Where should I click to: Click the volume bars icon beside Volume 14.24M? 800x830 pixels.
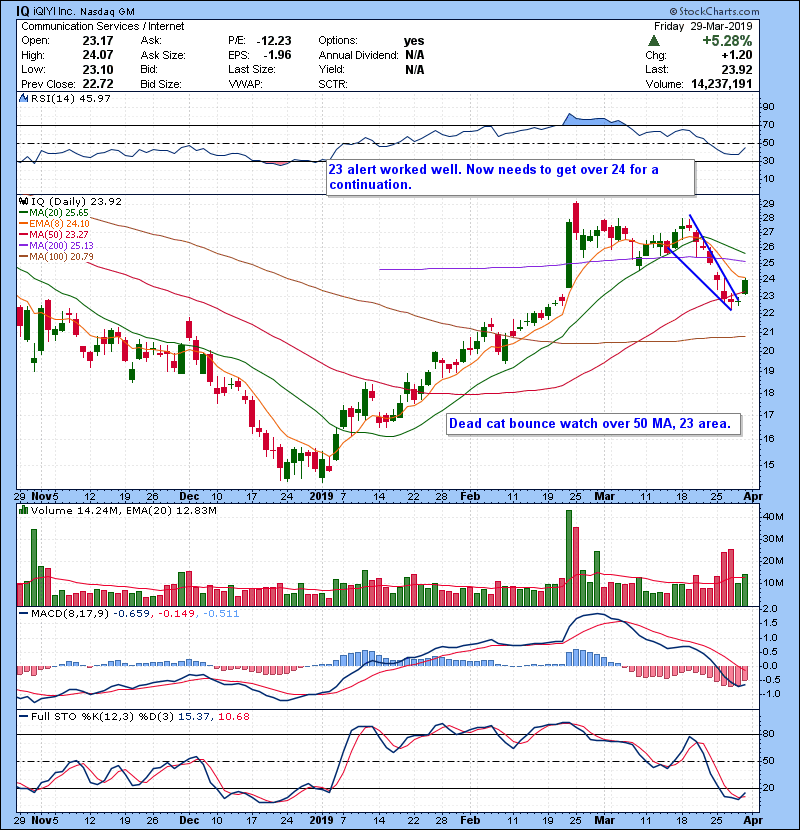coord(23,510)
